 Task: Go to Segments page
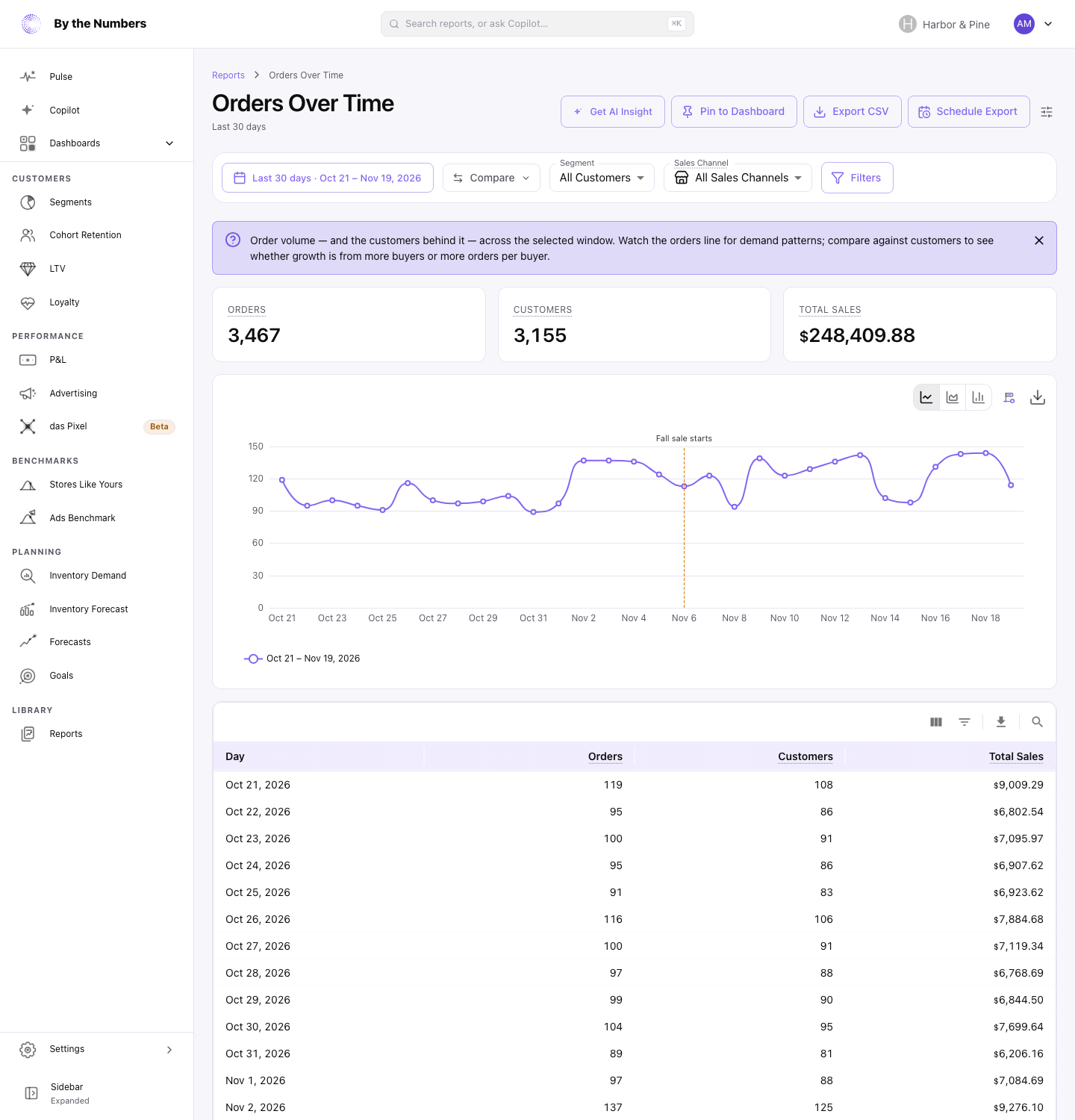point(97,202)
